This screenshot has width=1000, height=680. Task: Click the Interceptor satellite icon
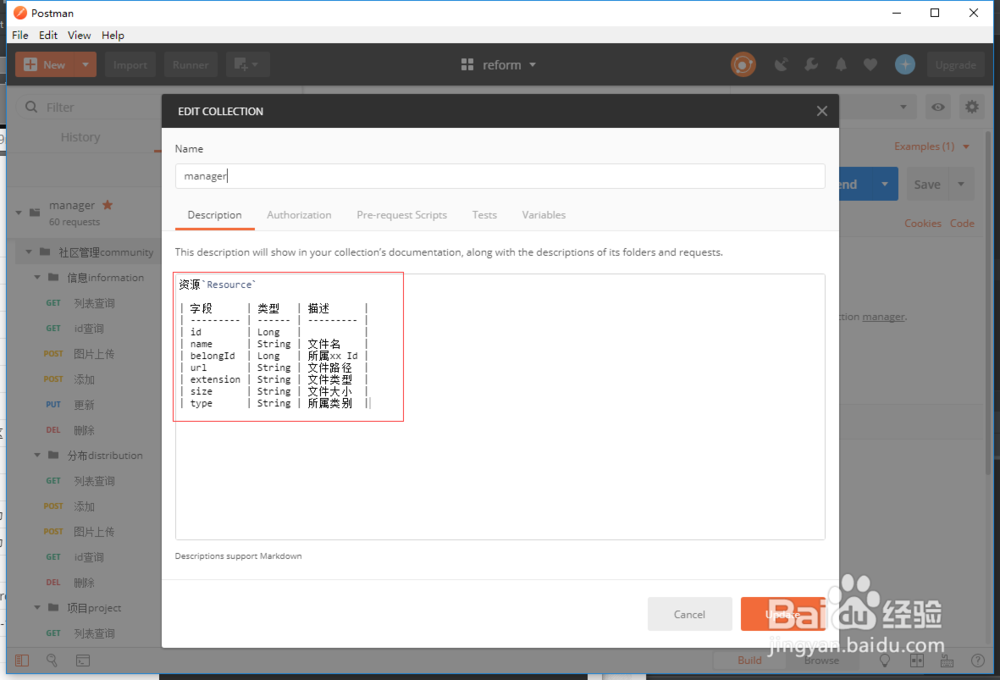[x=781, y=64]
